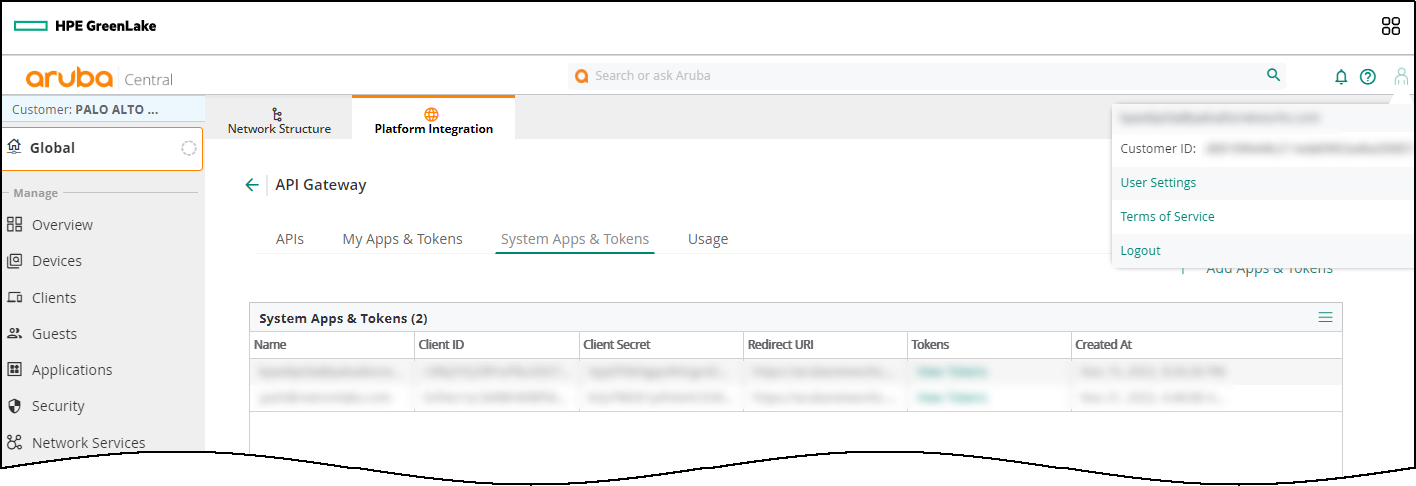
Task: Click the Overview sidebar icon
Action: pyautogui.click(x=14, y=225)
